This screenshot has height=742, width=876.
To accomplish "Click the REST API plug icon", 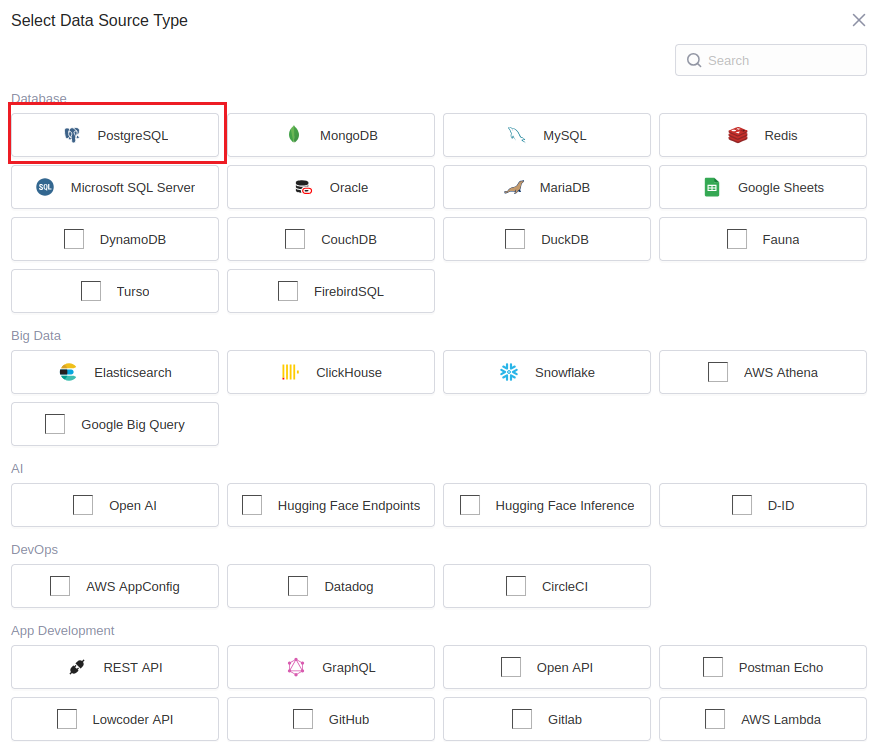I will coord(77,667).
